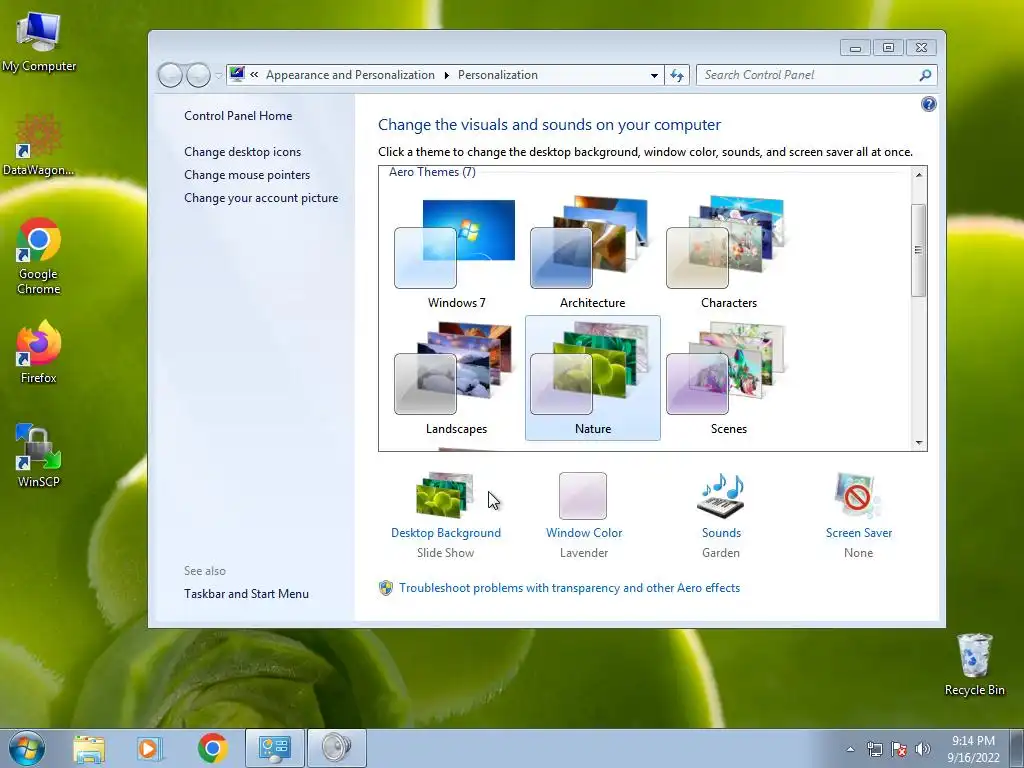1024x768 pixels.
Task: Show hidden system tray icons
Action: [850, 749]
